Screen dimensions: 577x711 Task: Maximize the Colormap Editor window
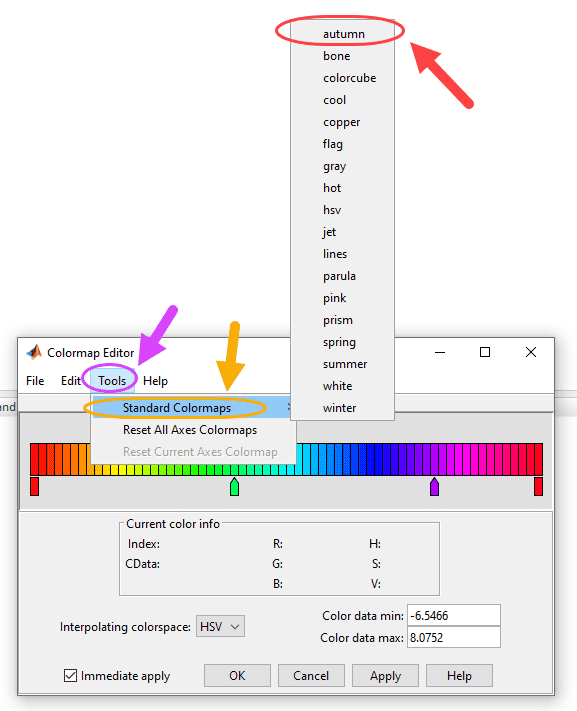point(485,352)
